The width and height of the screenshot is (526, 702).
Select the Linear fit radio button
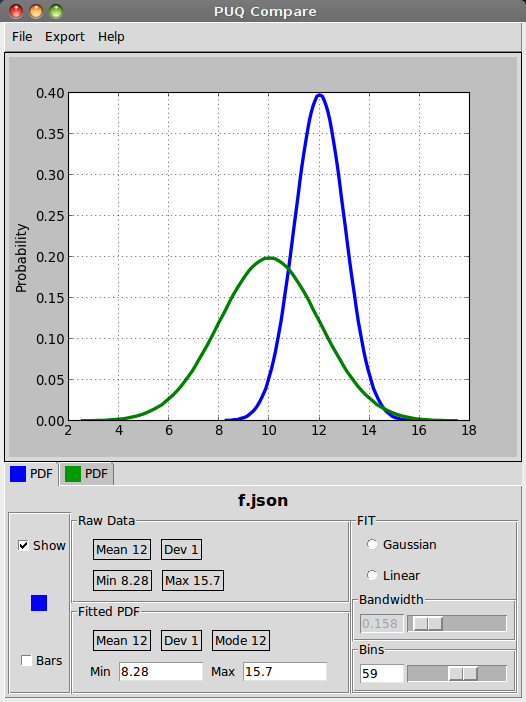click(x=372, y=575)
